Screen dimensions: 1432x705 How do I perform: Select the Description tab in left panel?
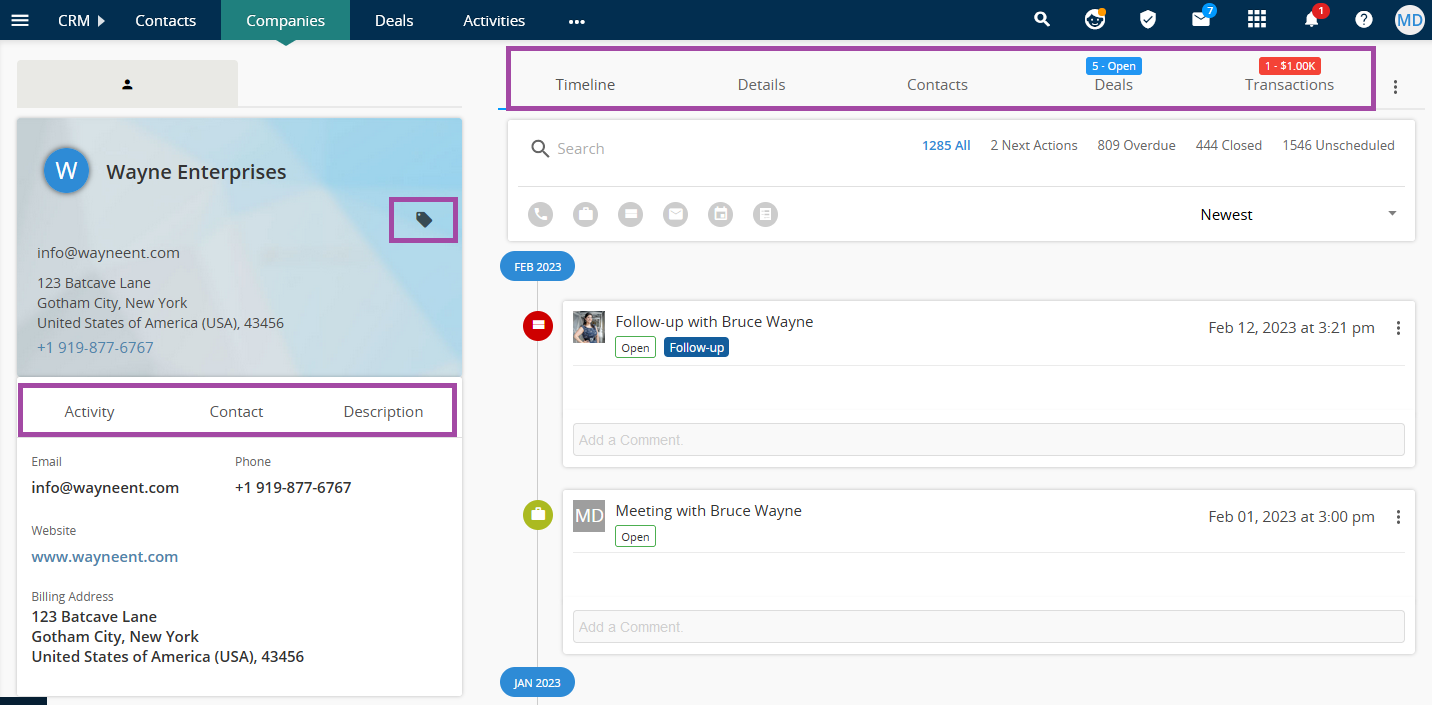pyautogui.click(x=383, y=412)
